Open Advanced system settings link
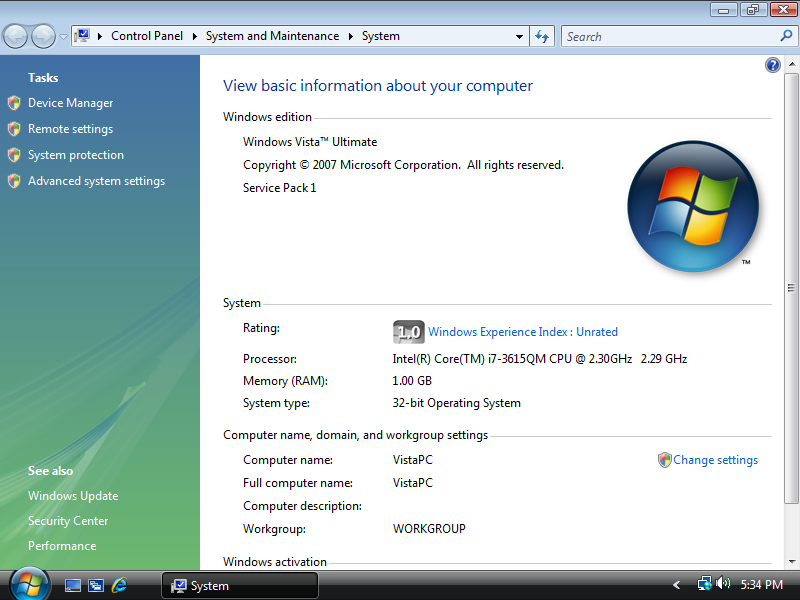Viewport: 800px width, 600px height. click(x=96, y=181)
